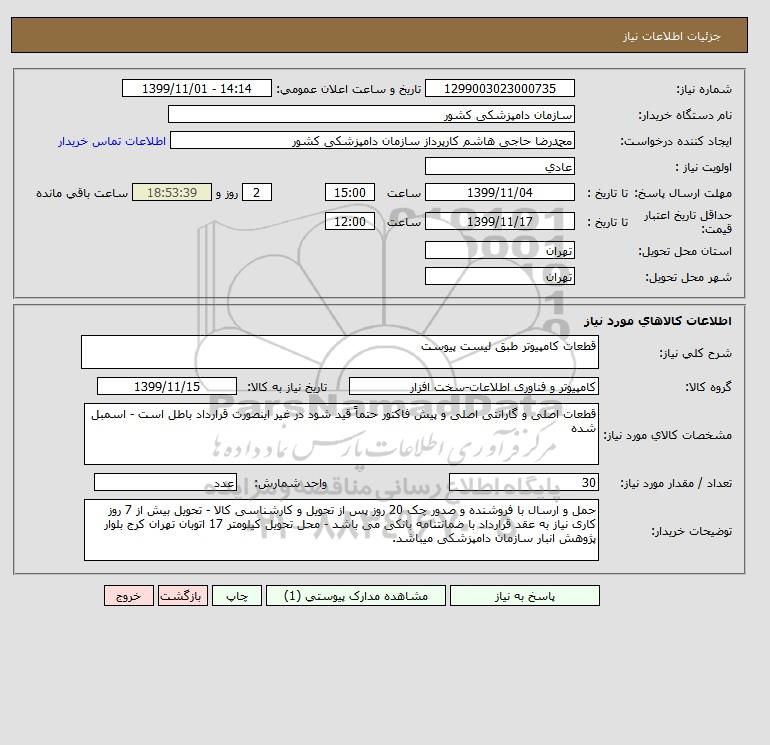The width and height of the screenshot is (770, 745).
Task: Click the پاسخ به نیاز button
Action: pos(524,596)
